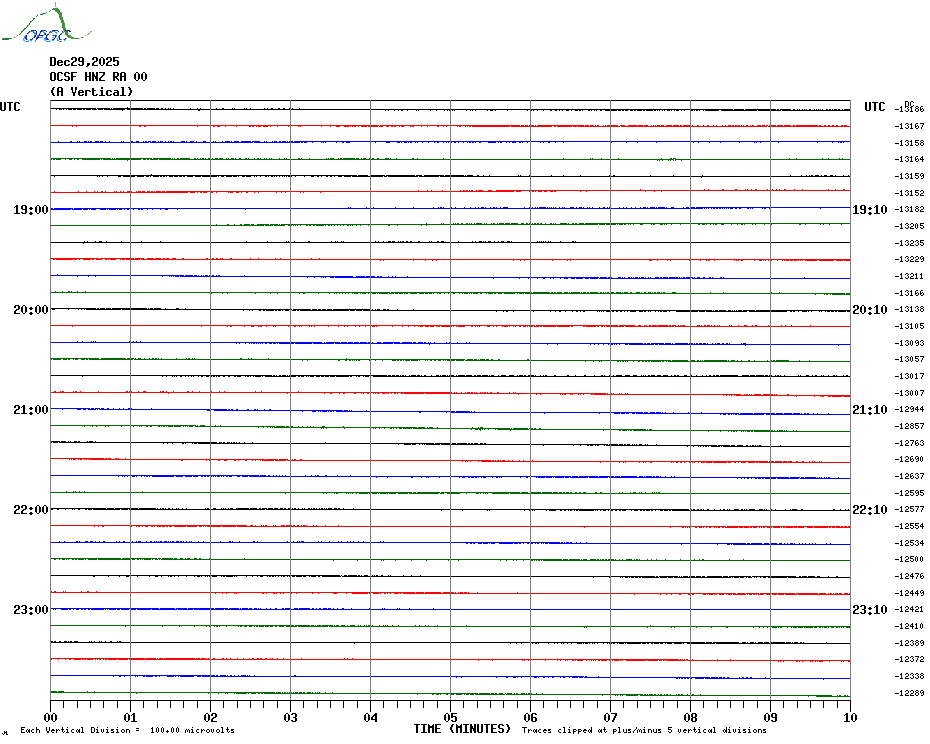Click the DC value '-13017'
Screen dimensions: 930x744
coord(909,376)
